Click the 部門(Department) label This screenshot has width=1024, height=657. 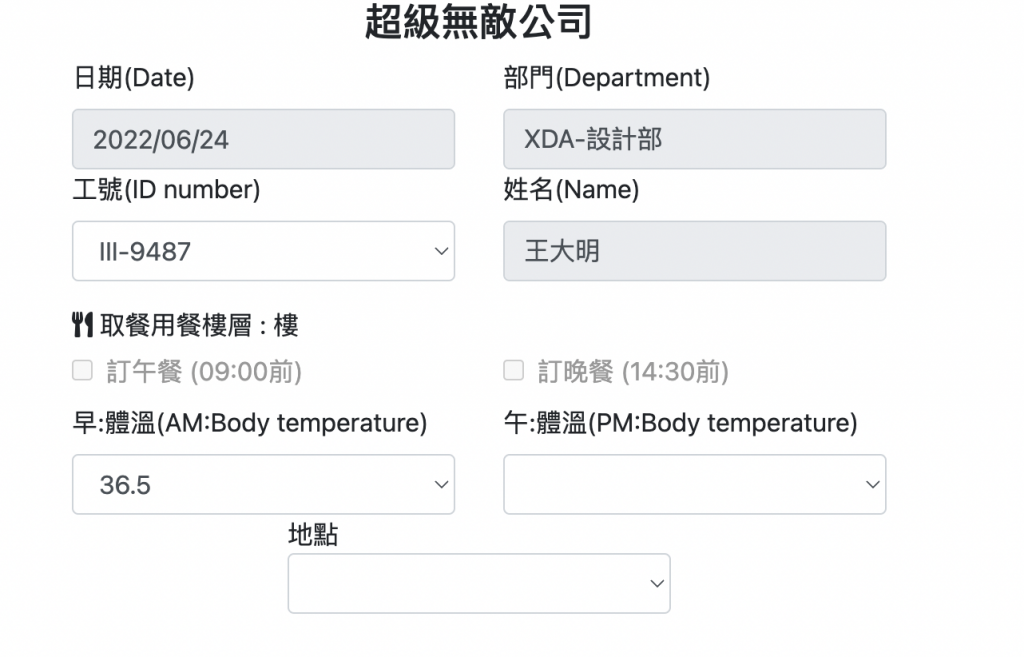click(x=606, y=78)
